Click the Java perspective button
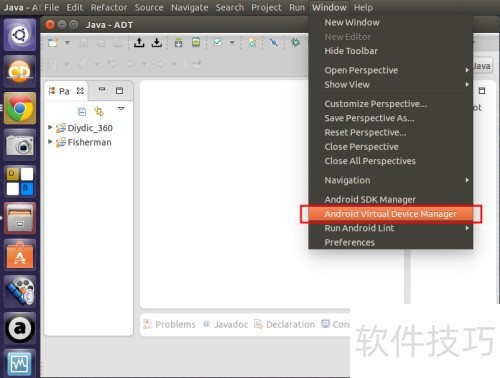 [482, 66]
